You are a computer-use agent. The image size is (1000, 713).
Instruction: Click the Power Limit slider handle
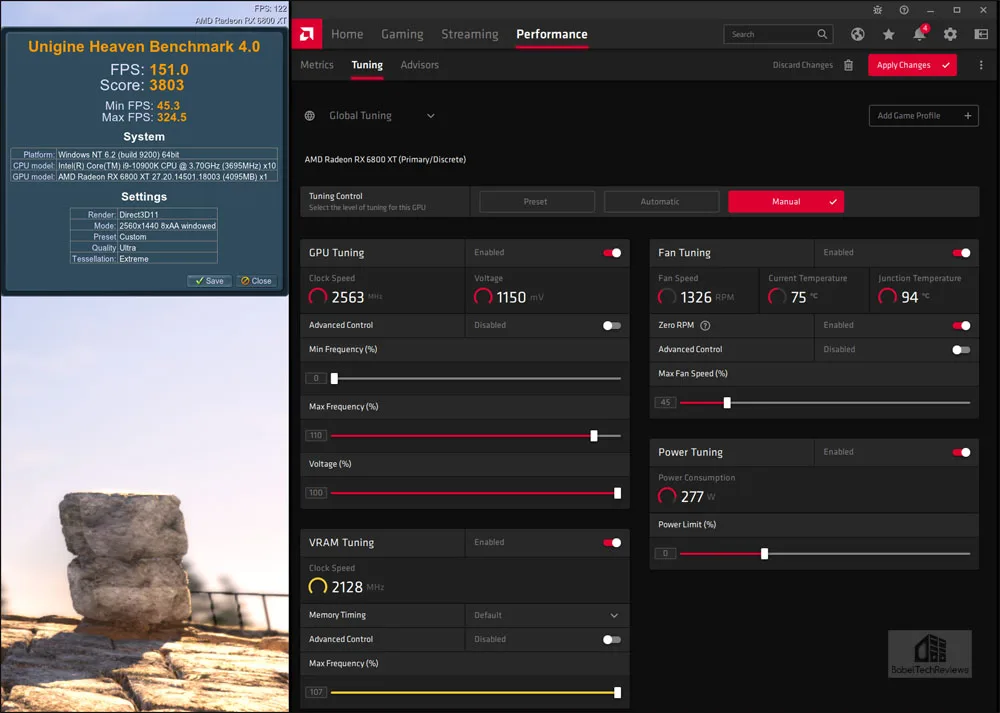764,554
